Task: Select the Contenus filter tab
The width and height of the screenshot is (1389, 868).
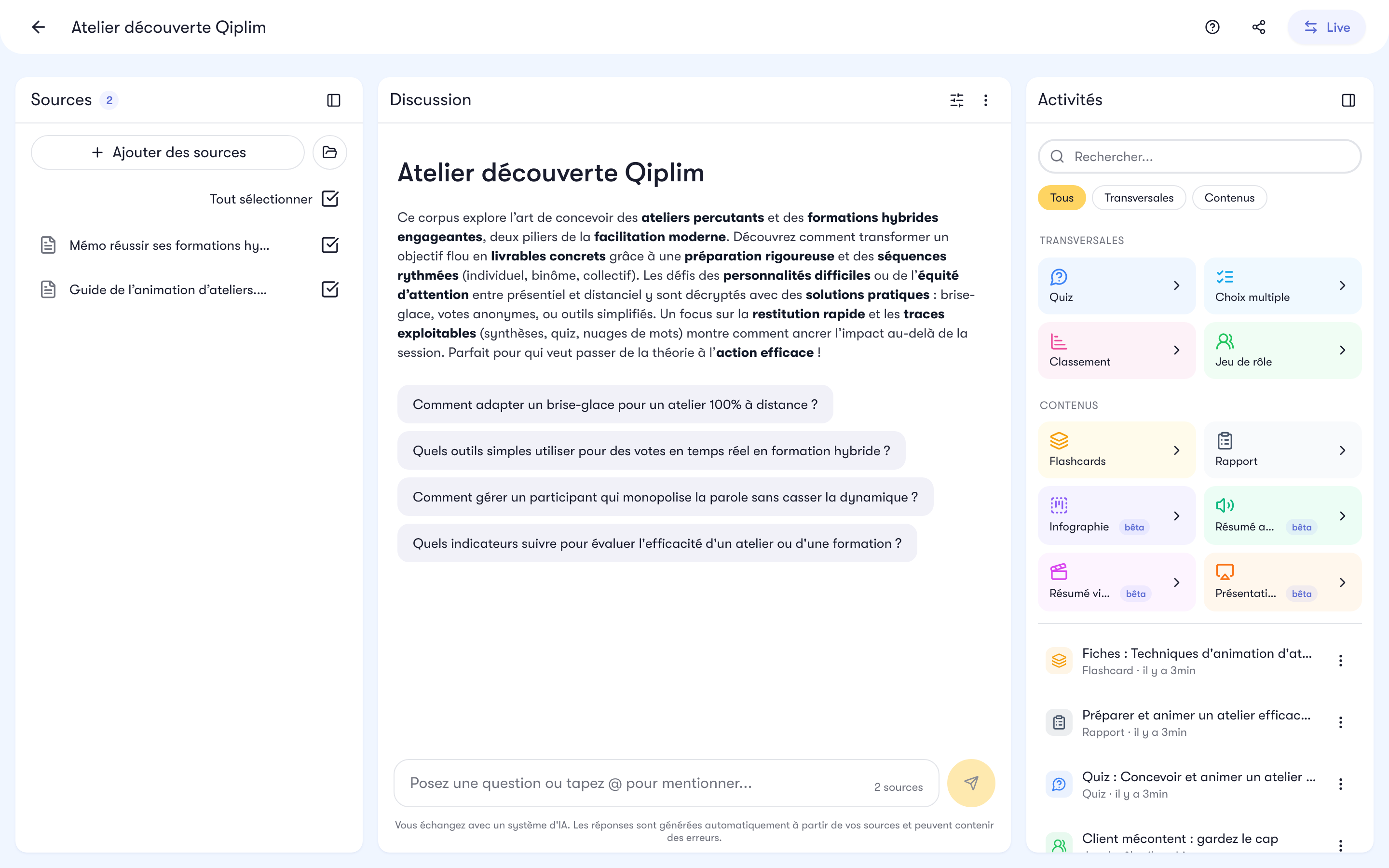Action: tap(1229, 198)
